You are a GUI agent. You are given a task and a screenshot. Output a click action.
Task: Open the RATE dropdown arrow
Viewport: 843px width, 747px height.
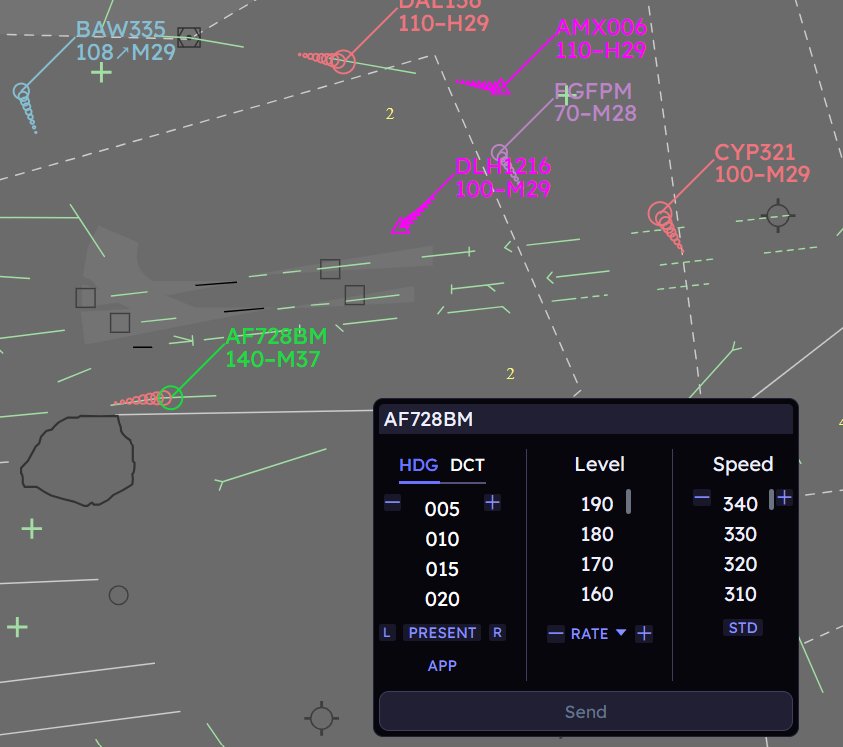(x=621, y=633)
